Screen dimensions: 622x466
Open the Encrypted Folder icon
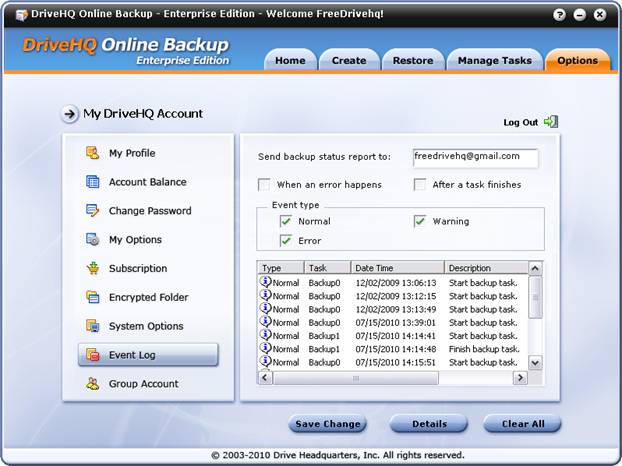92,297
